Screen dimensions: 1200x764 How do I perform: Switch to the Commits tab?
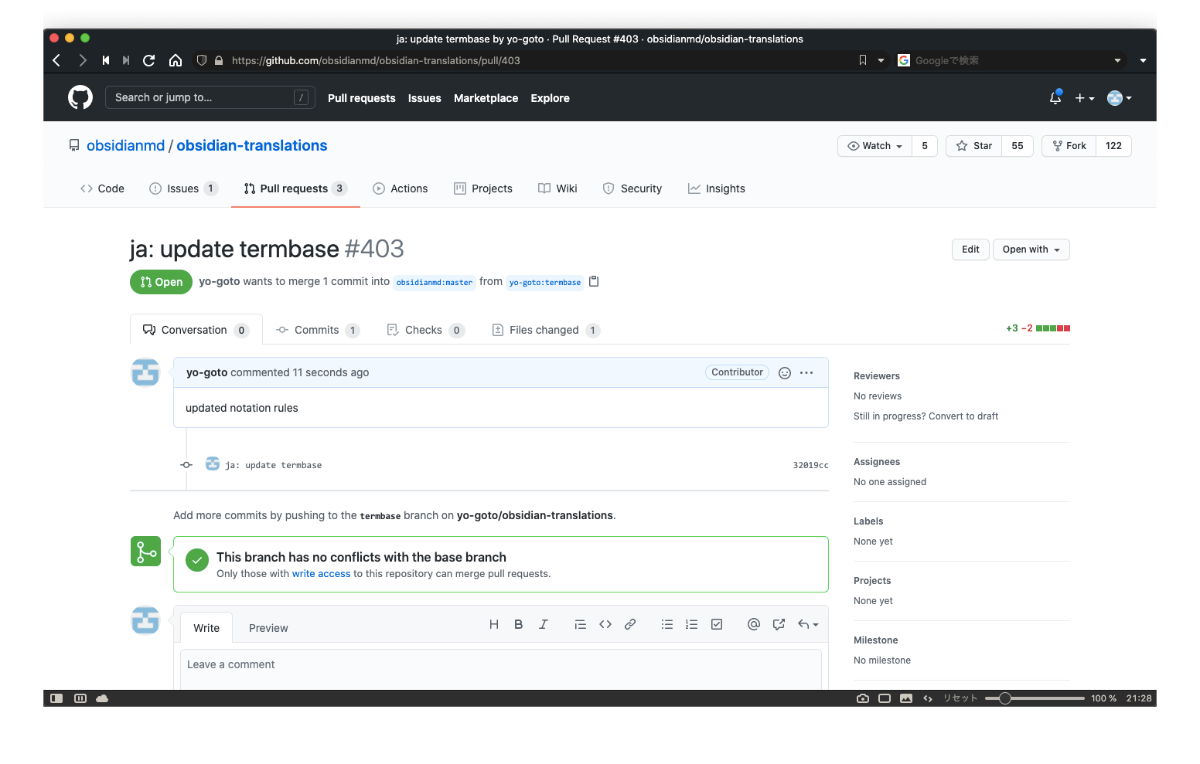coord(317,330)
